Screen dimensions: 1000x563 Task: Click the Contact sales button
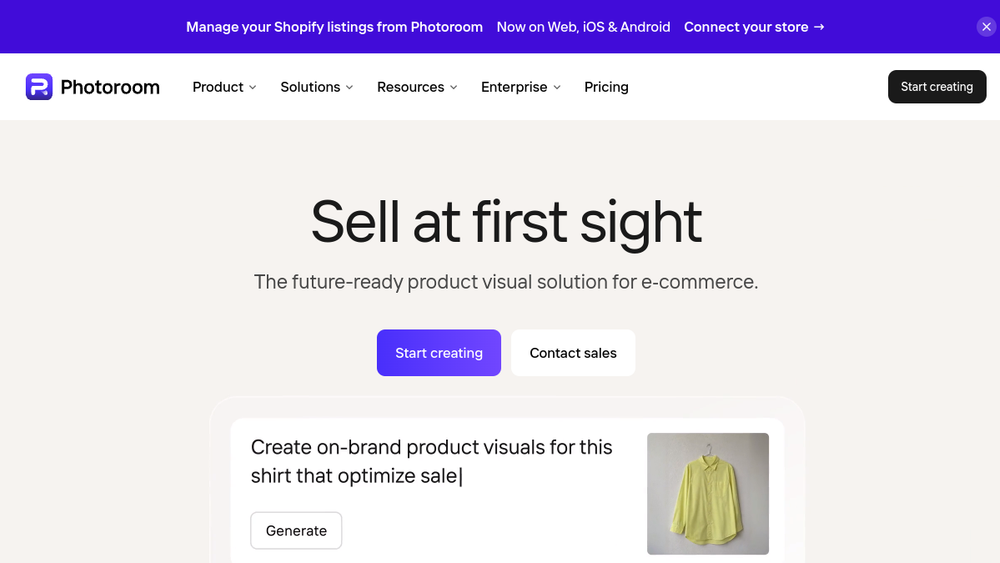573,353
